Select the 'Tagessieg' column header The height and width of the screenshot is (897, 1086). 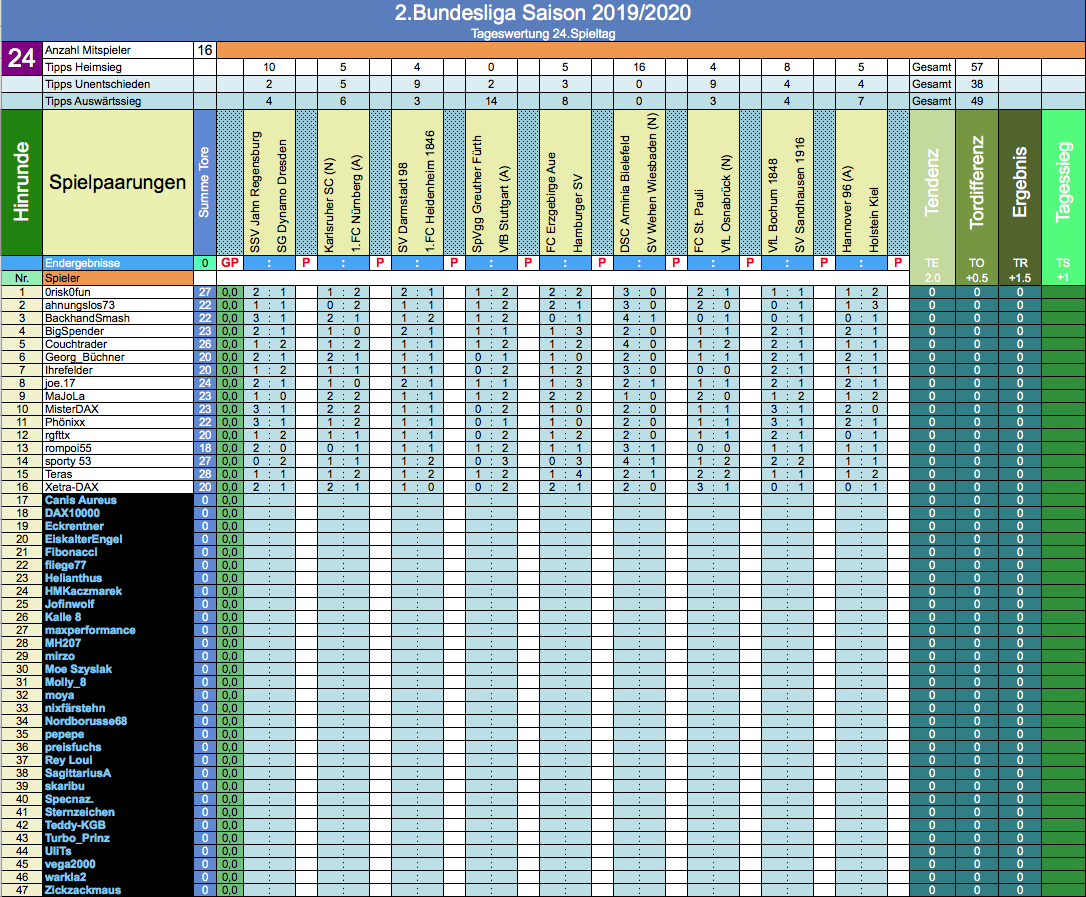click(1063, 182)
